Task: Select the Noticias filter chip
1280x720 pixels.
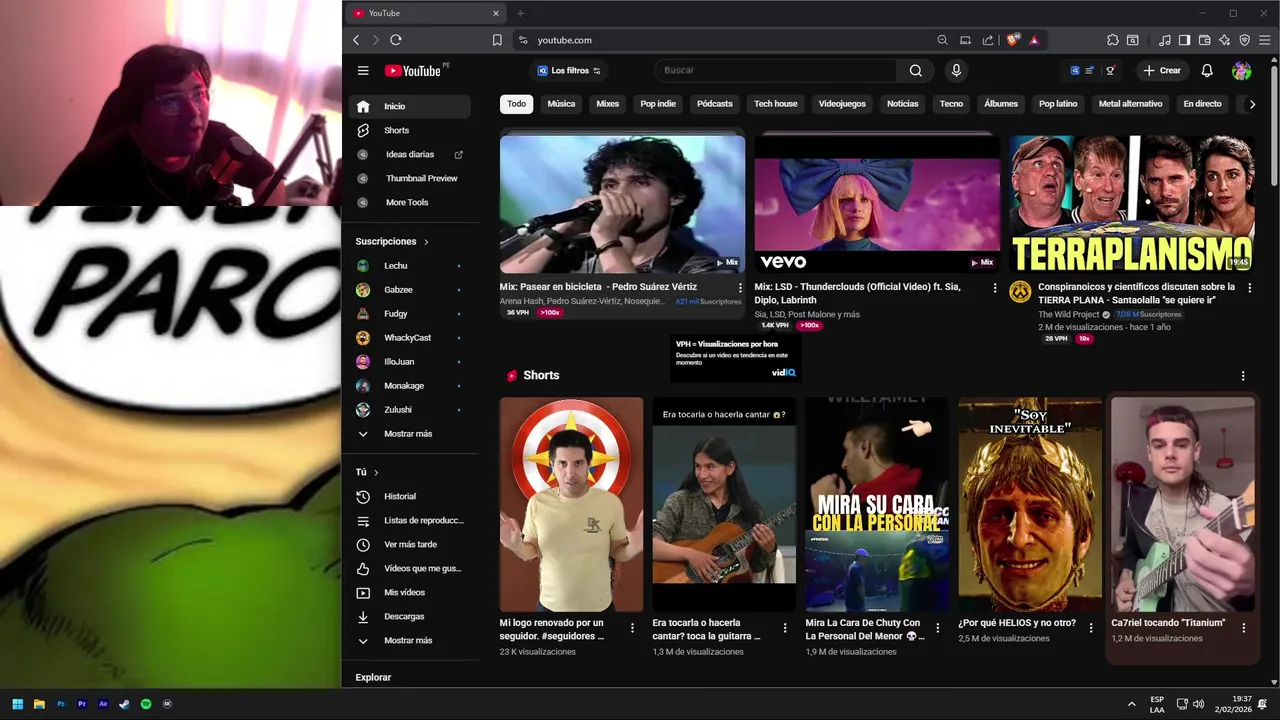Action: (903, 104)
